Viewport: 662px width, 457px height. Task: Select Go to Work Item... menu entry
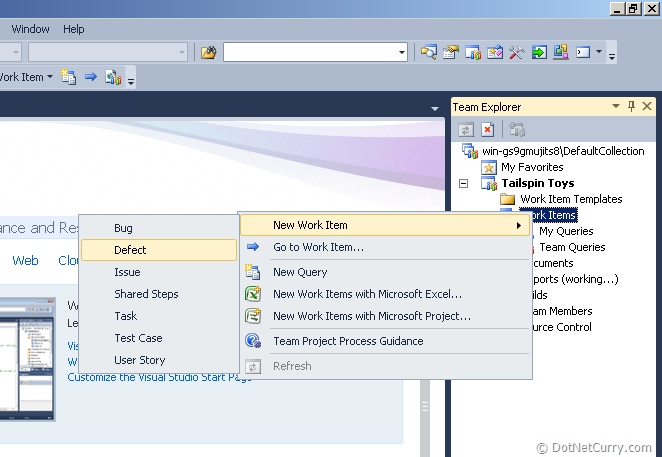tap(385, 247)
